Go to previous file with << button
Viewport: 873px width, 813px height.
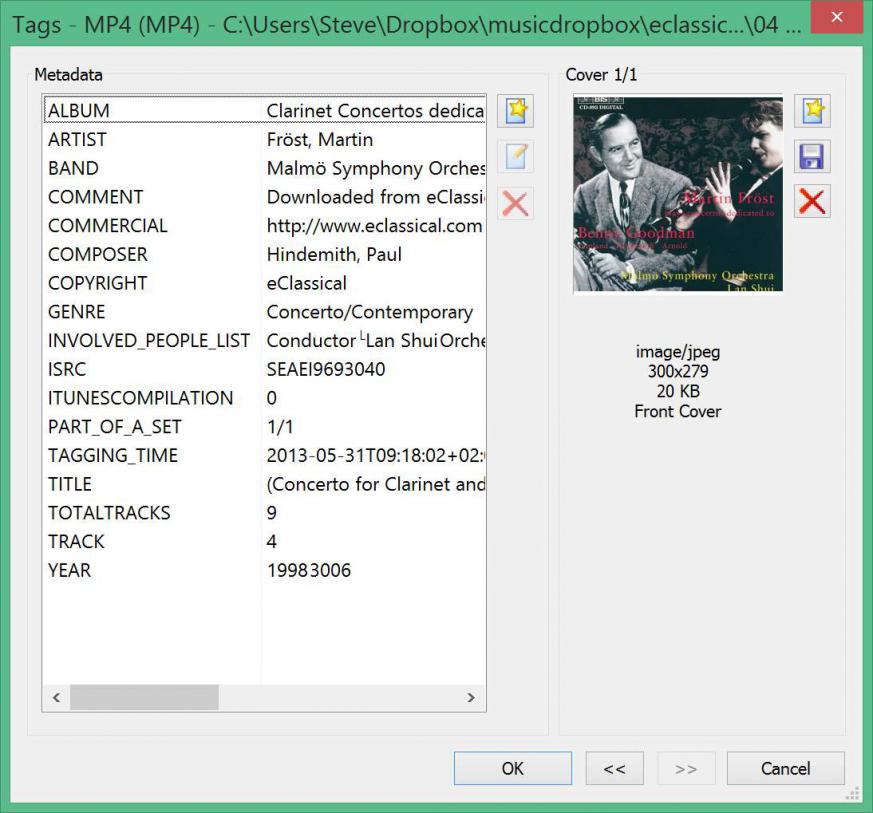pyautogui.click(x=614, y=768)
